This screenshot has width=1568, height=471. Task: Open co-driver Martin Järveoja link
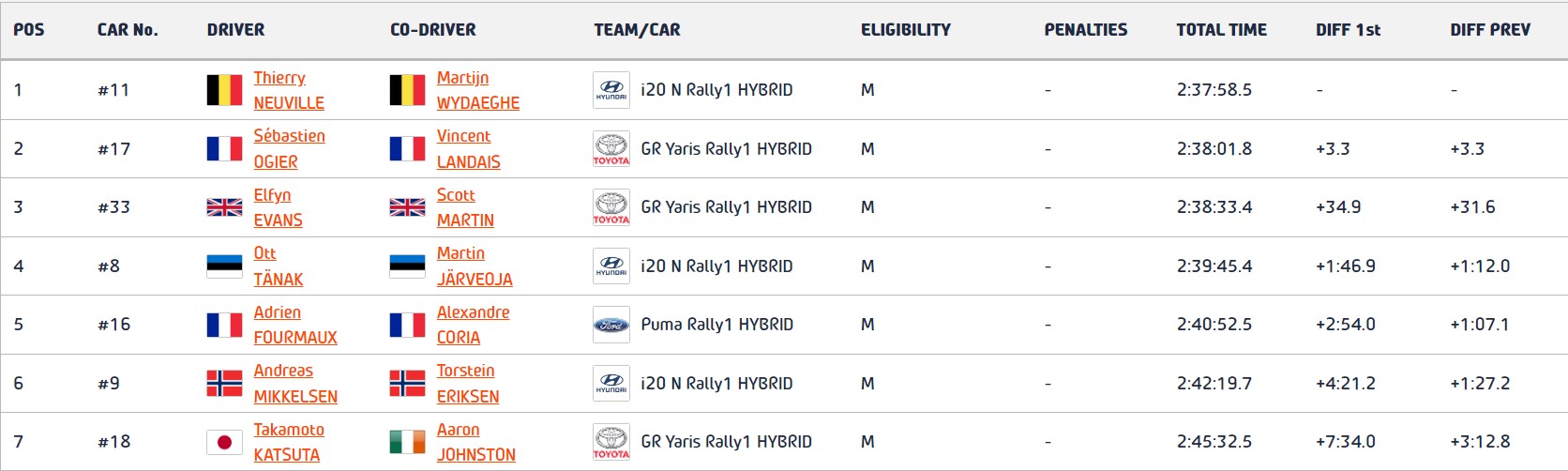pos(474,266)
